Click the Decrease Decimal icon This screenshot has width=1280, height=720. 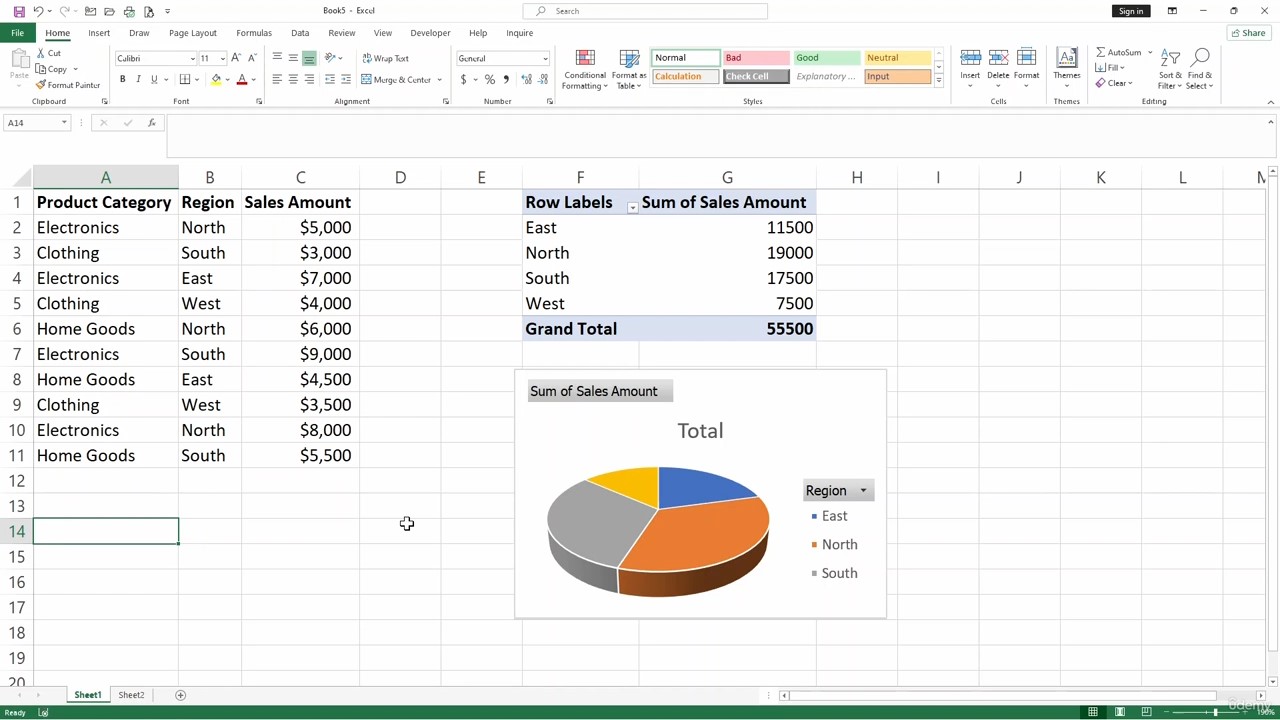click(541, 79)
